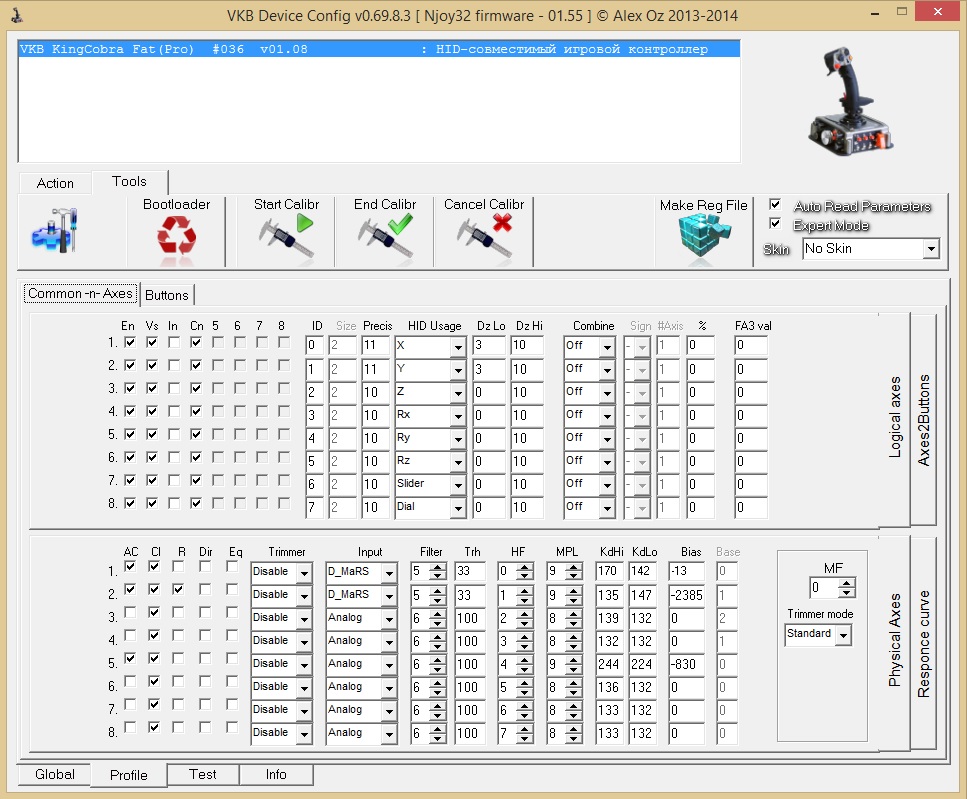
Task: Click the tools wrench icon under Action tab
Action: 55,231
